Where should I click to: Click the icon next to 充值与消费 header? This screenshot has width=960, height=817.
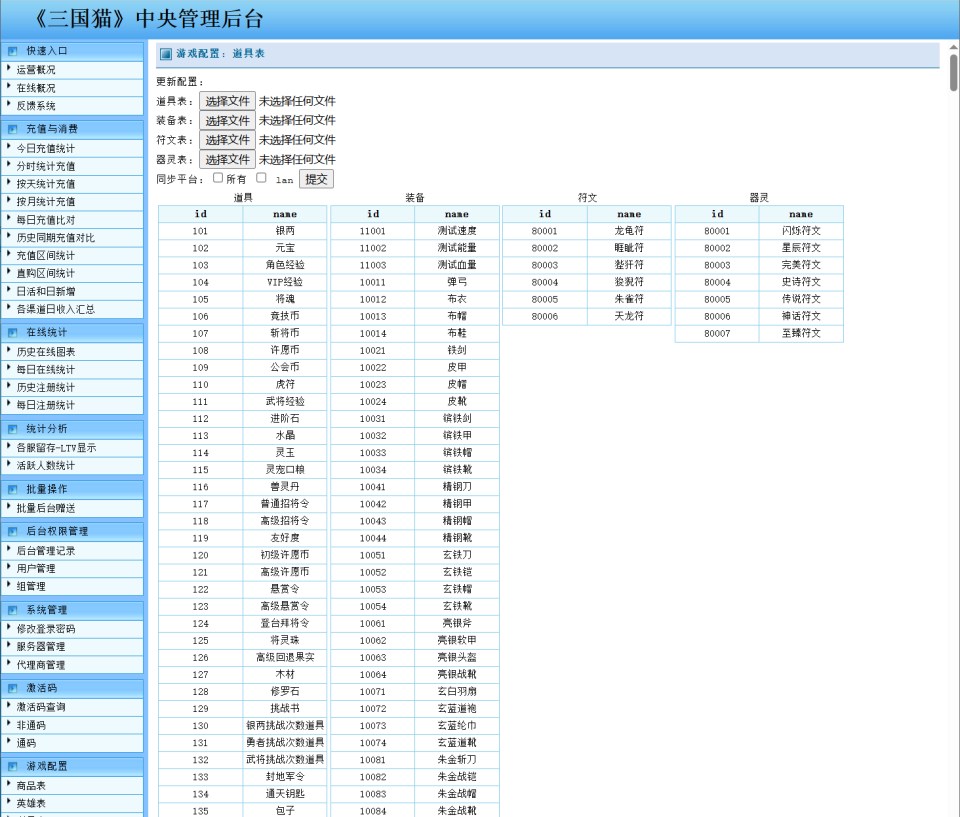[12, 129]
